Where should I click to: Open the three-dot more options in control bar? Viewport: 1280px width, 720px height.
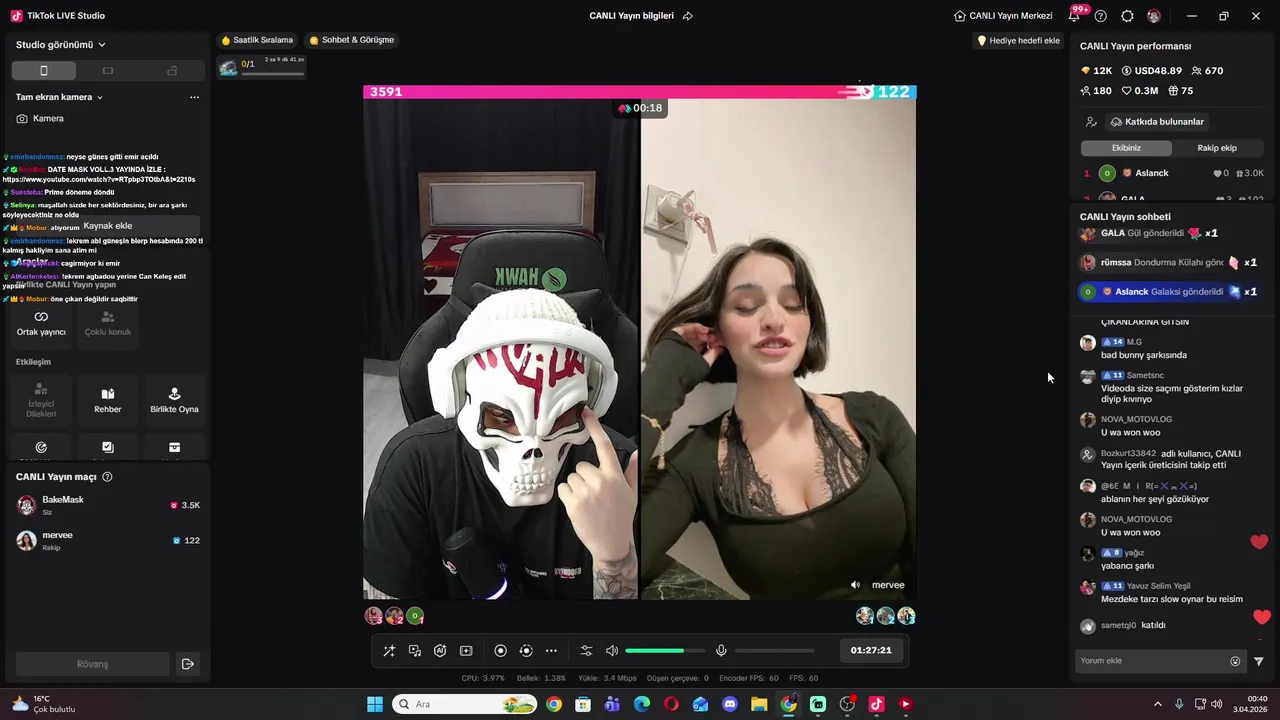coord(551,651)
